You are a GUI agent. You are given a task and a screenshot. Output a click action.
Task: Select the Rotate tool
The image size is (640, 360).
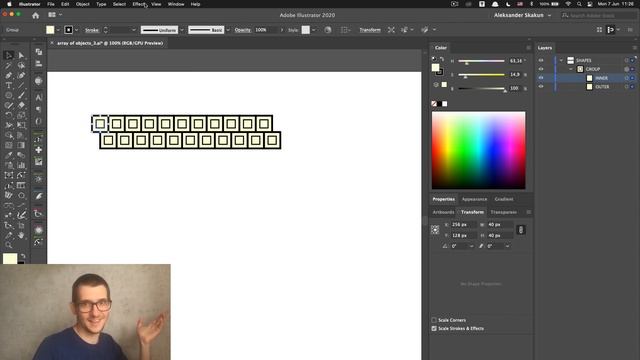point(9,115)
